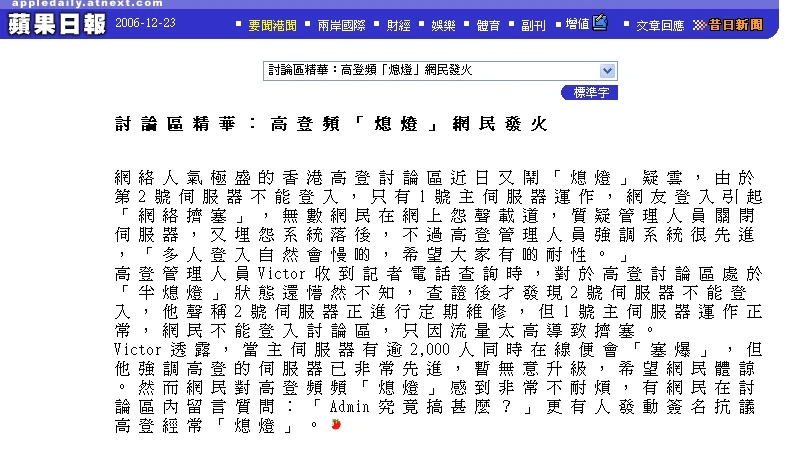This screenshot has height=468, width=794.
Task: Switch to the 體育 sports section
Action: coord(488,25)
